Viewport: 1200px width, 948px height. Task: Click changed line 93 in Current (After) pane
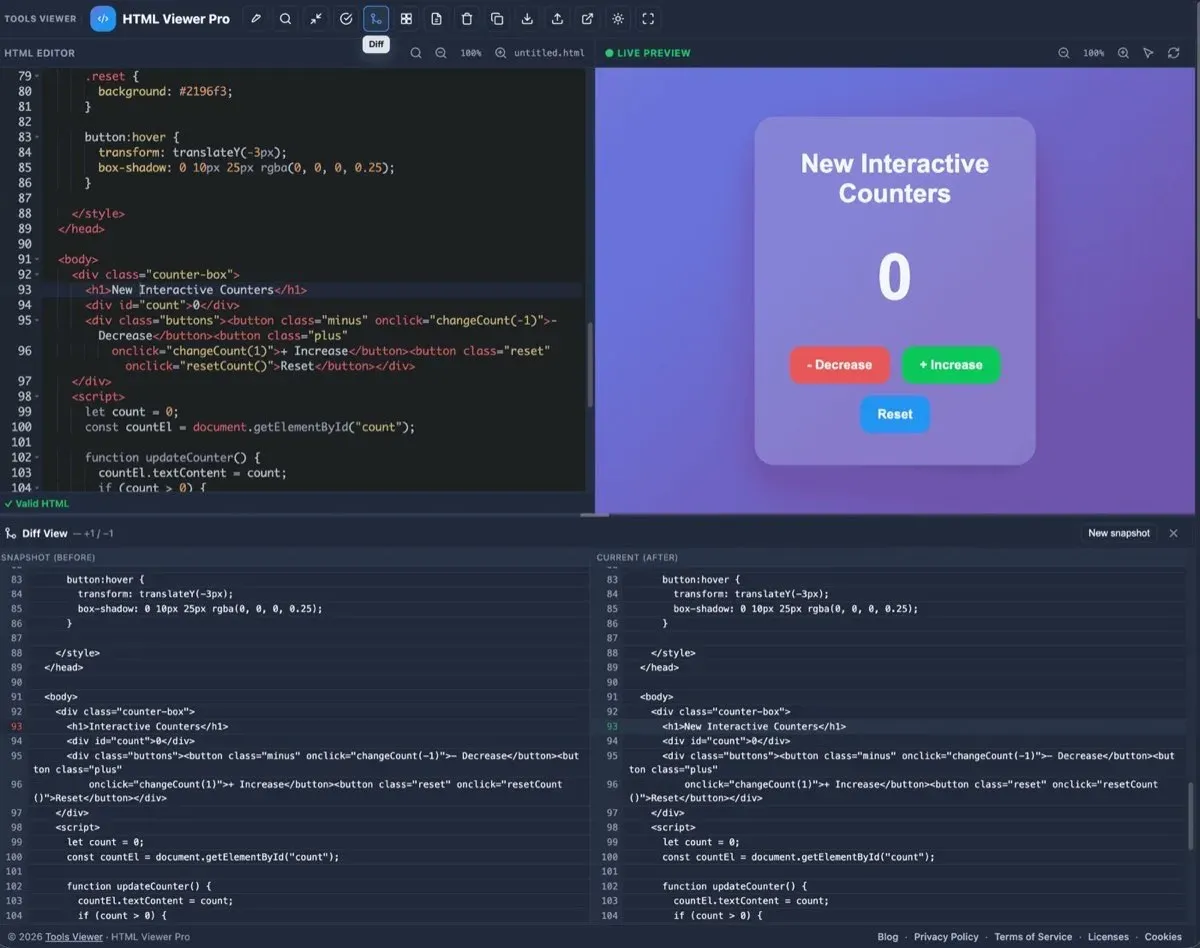click(890, 726)
